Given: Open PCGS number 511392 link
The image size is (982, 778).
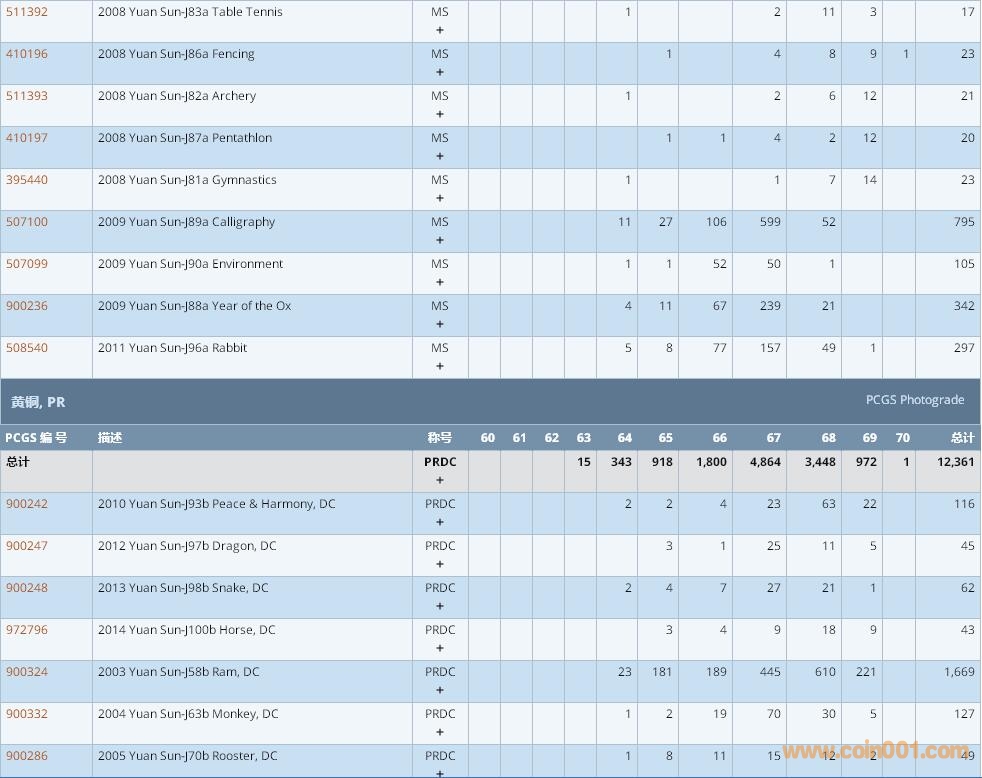Looking at the screenshot, I should click(x=26, y=12).
